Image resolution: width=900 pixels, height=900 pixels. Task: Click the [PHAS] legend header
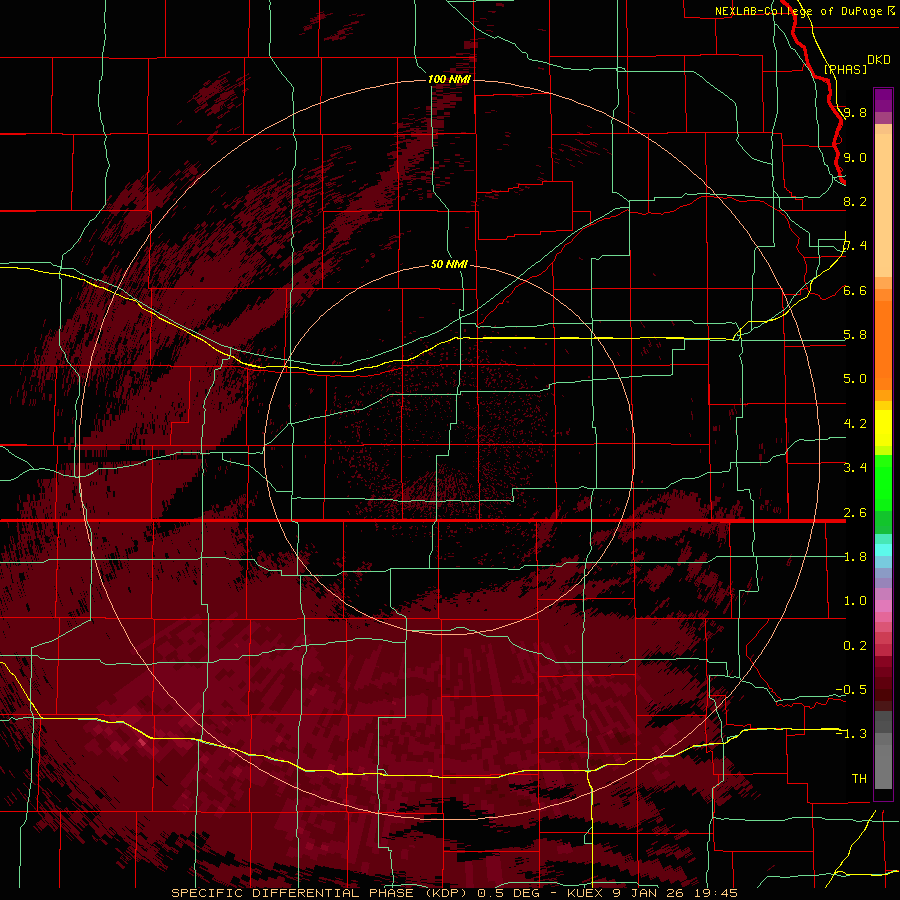click(x=845, y=69)
